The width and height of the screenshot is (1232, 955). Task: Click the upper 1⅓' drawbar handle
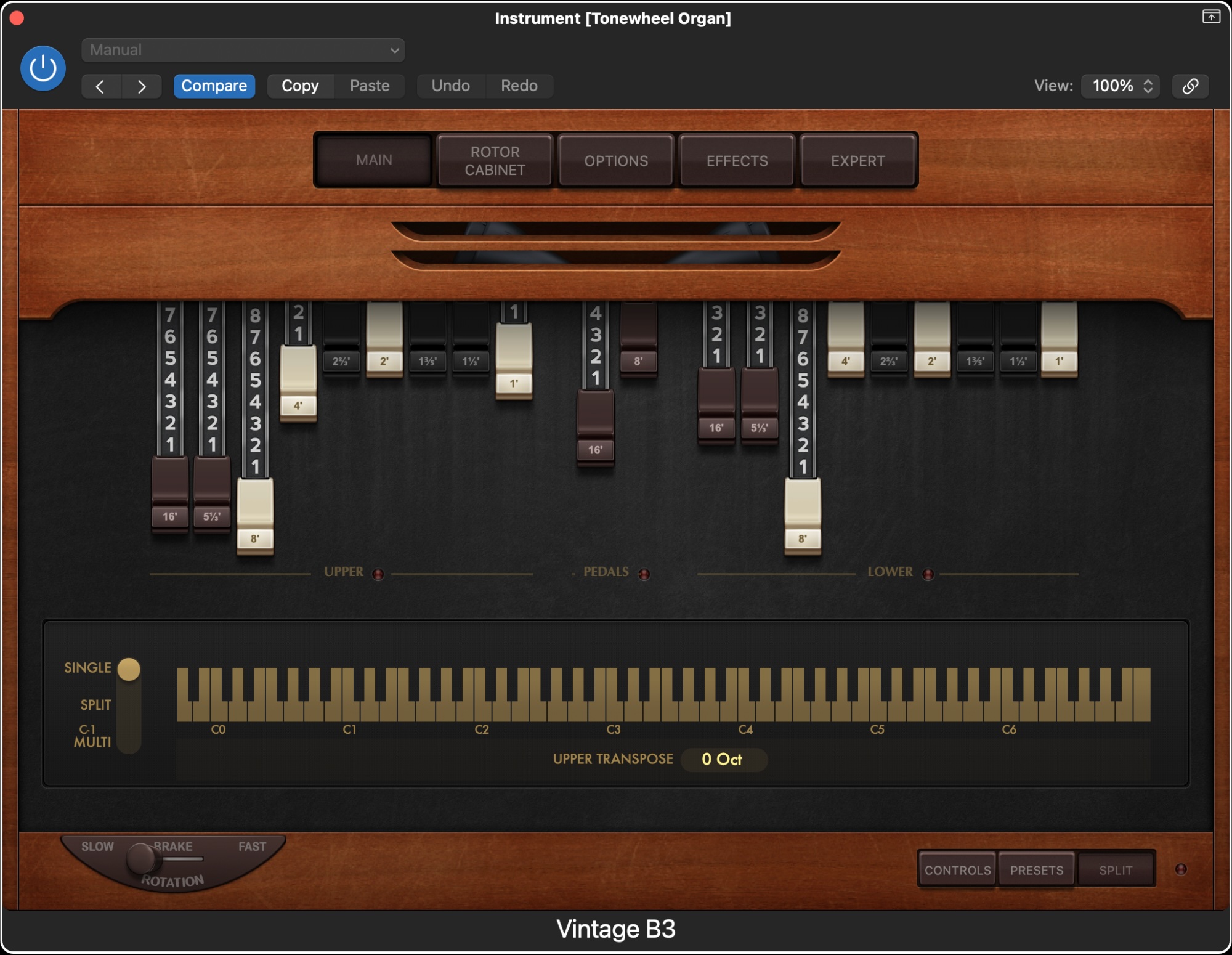click(x=471, y=339)
